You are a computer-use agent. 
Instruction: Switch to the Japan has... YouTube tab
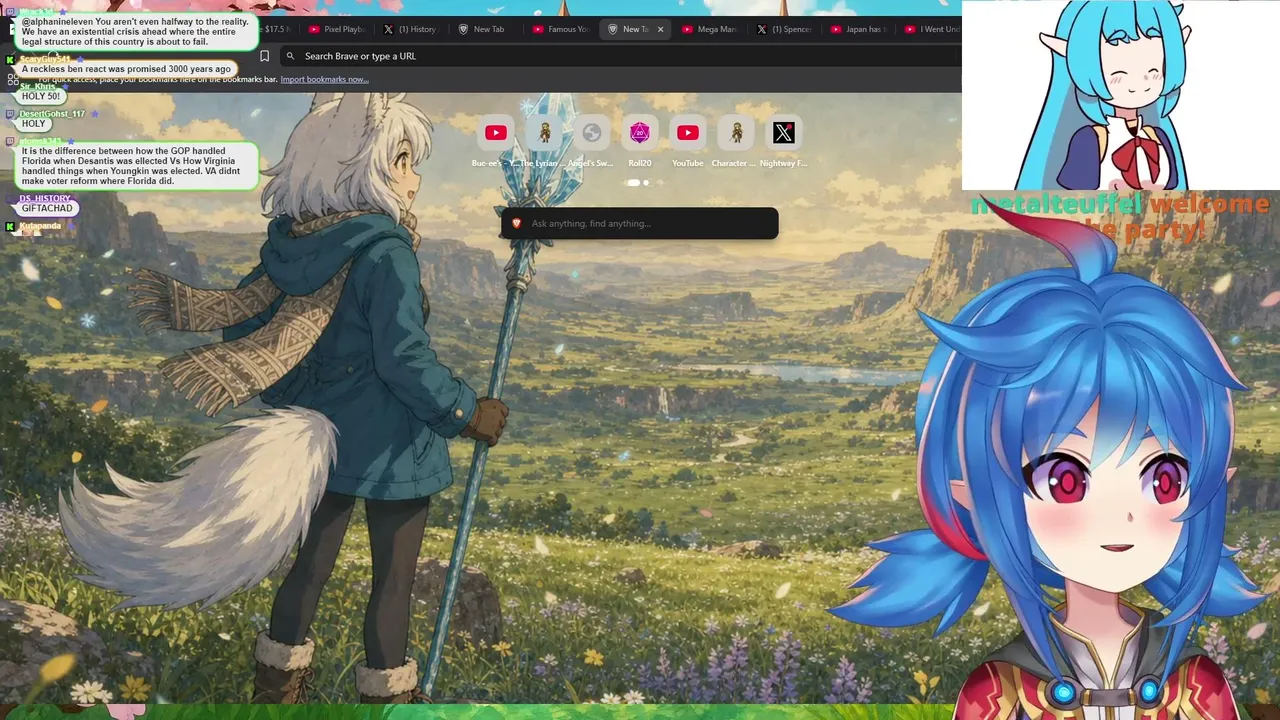tap(858, 29)
